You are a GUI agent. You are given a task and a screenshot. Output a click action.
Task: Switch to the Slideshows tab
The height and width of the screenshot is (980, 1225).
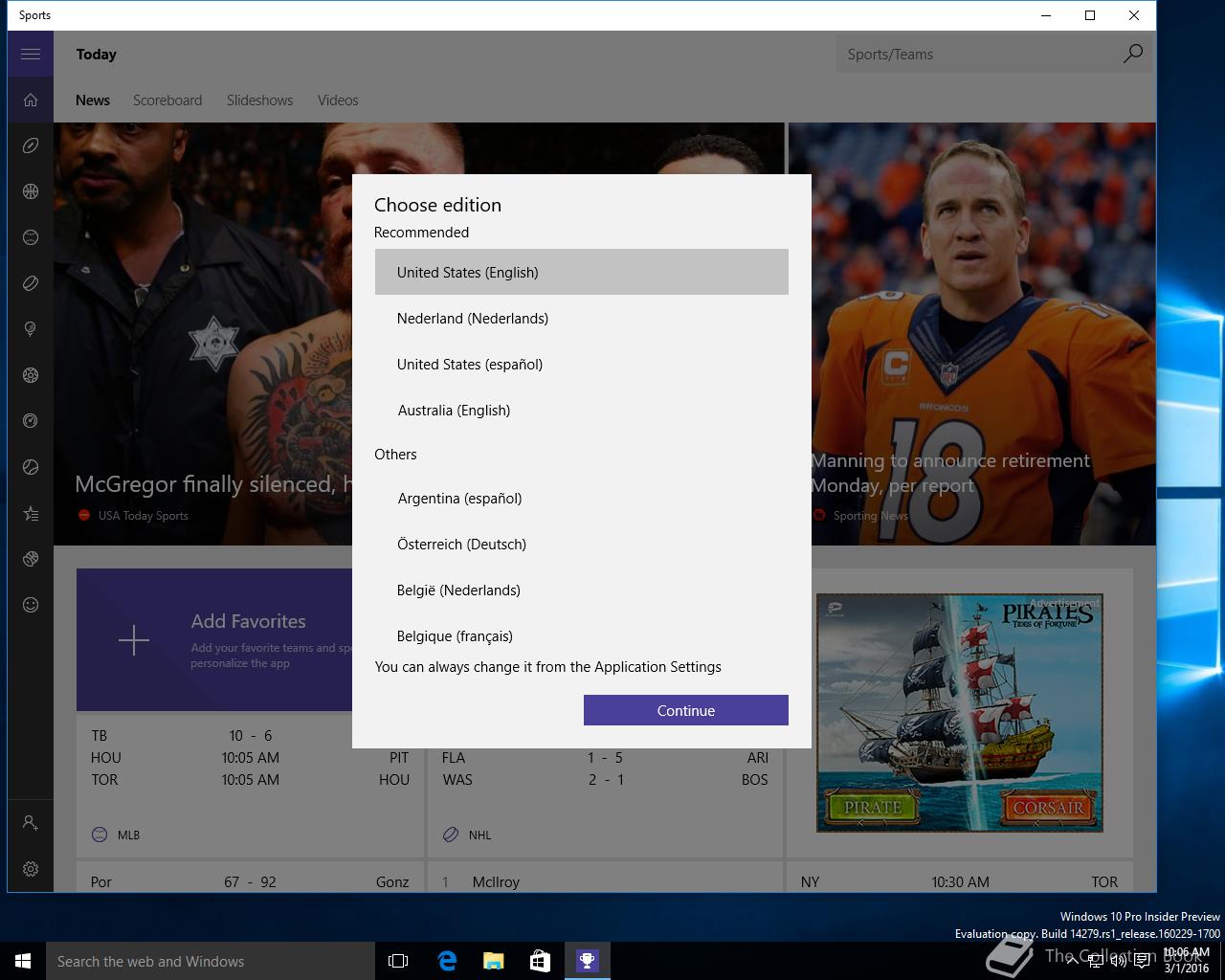point(260,100)
